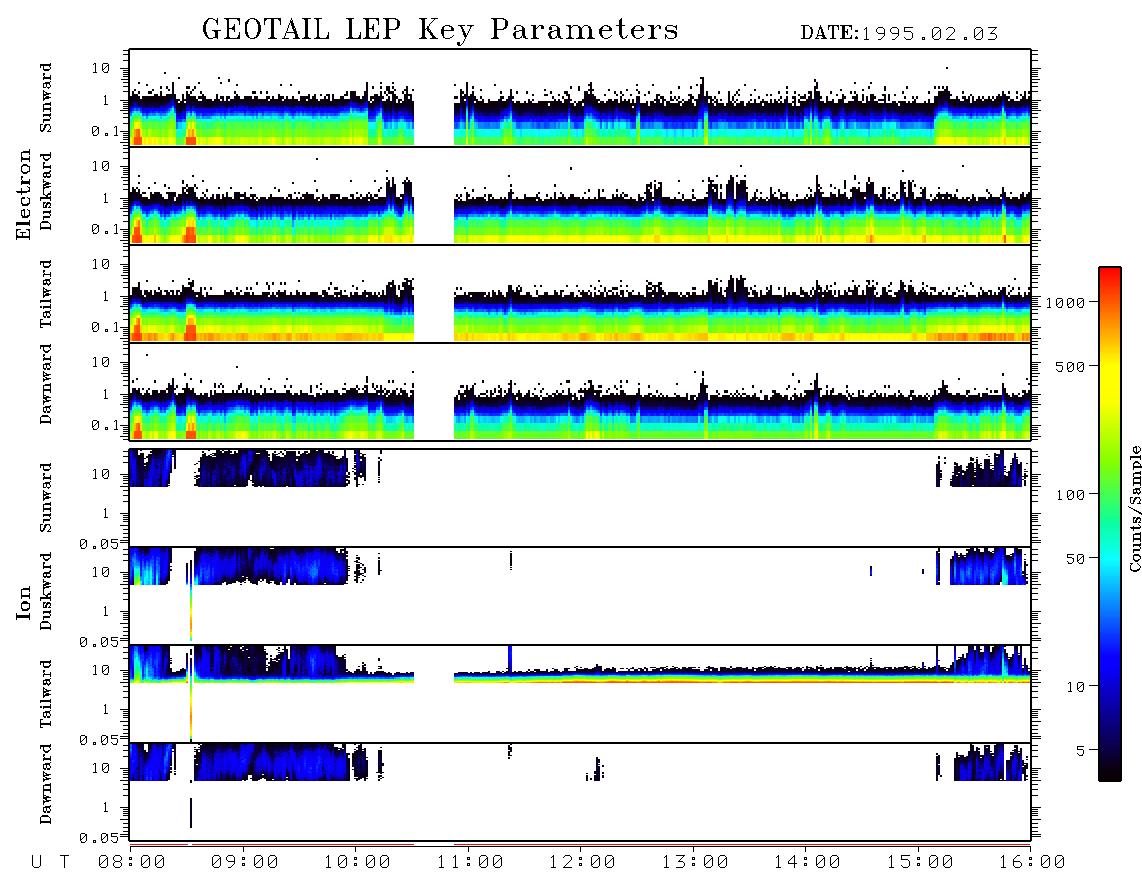Click the vertical Electron group label
This screenshot has width=1142, height=880.
coord(24,195)
